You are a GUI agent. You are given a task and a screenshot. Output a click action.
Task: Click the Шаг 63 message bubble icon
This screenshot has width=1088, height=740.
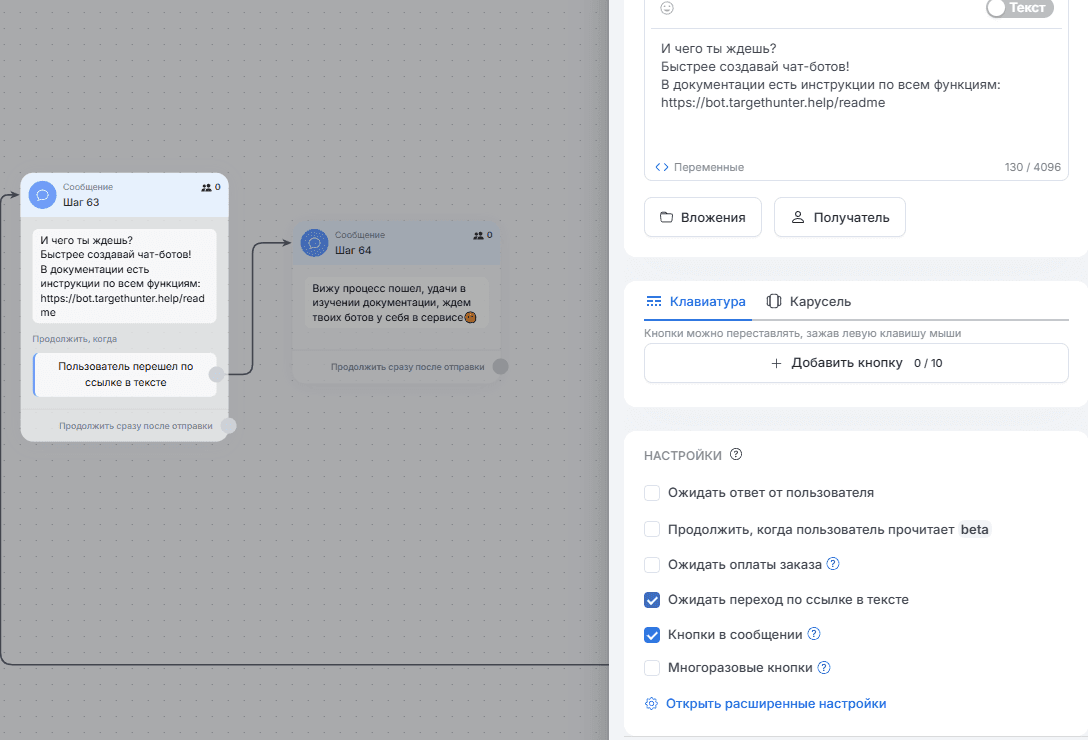point(42,195)
